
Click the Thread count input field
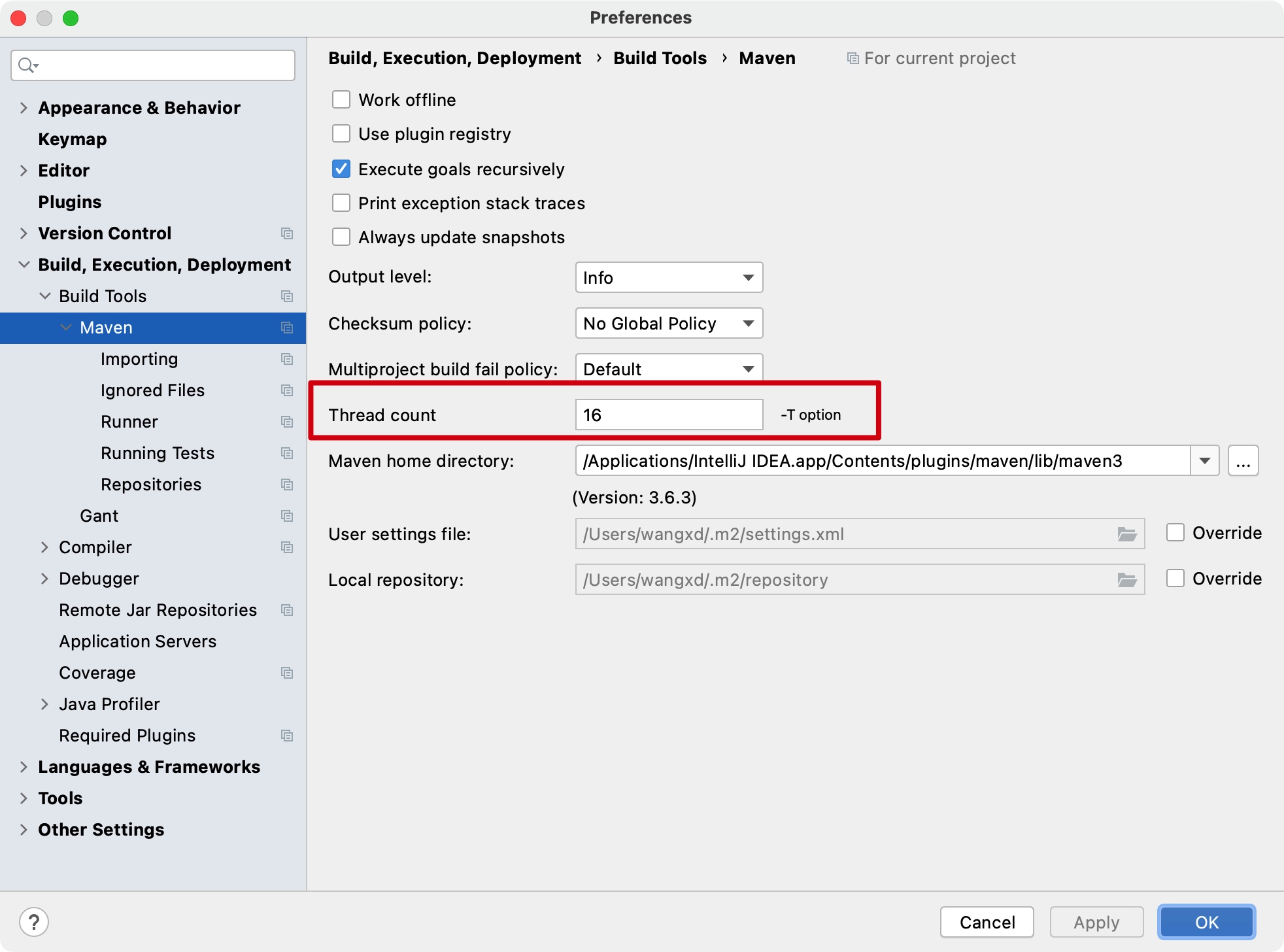pos(669,415)
